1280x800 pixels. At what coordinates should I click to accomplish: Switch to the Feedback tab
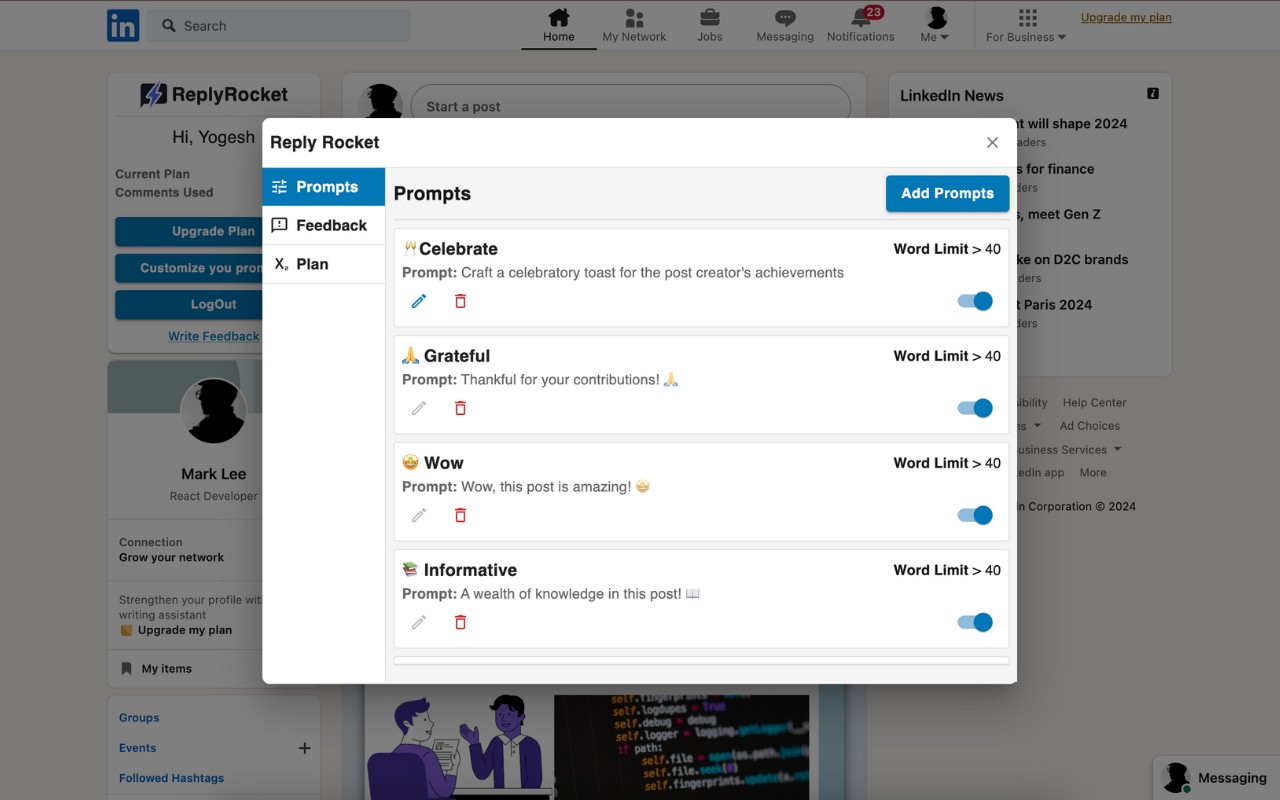pyautogui.click(x=324, y=225)
